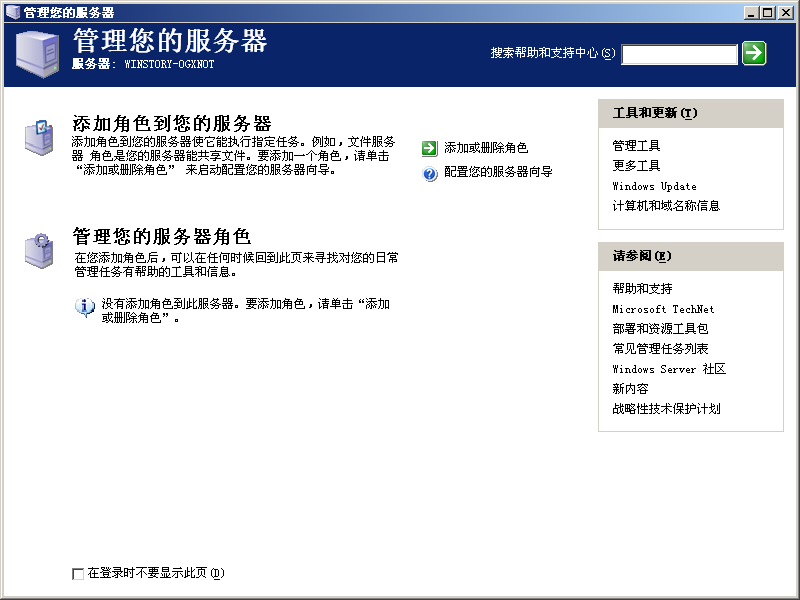This screenshot has height=600, width=800.
Task: Click the green search arrow button
Action: point(756,54)
